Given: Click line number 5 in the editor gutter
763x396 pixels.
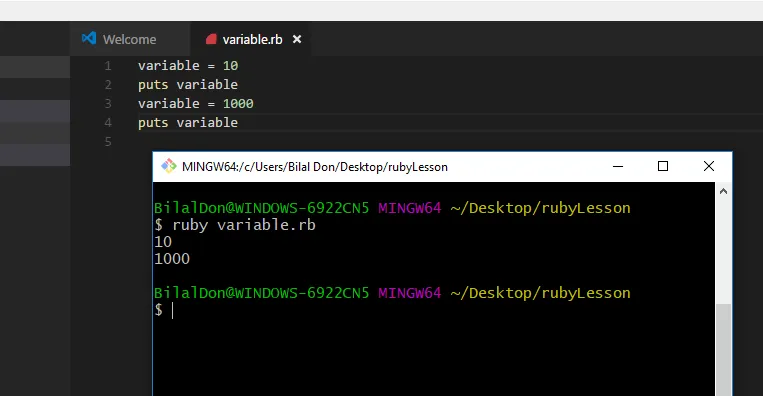Looking at the screenshot, I should click(108, 142).
